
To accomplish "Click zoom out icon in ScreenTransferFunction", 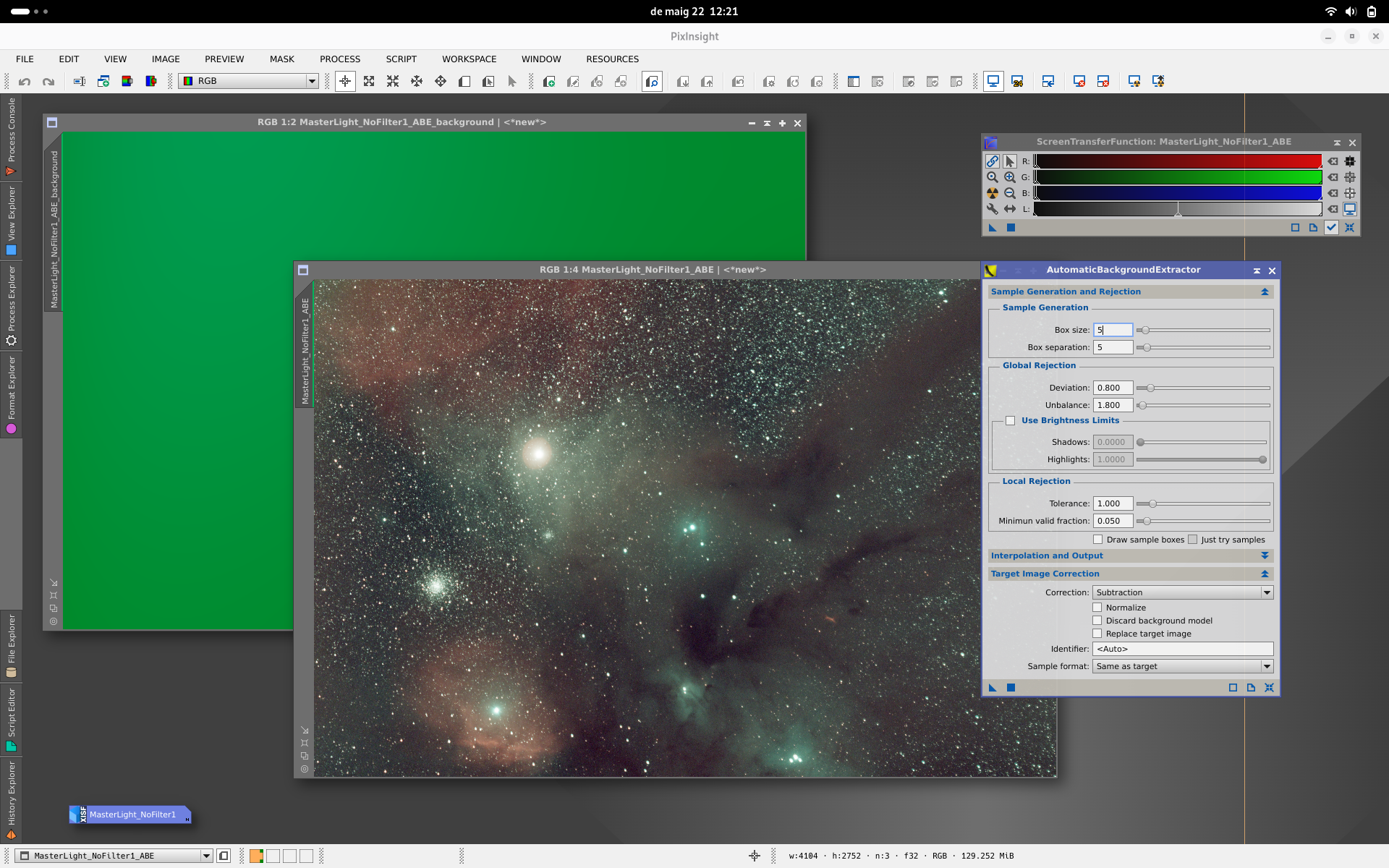I will 1010,193.
